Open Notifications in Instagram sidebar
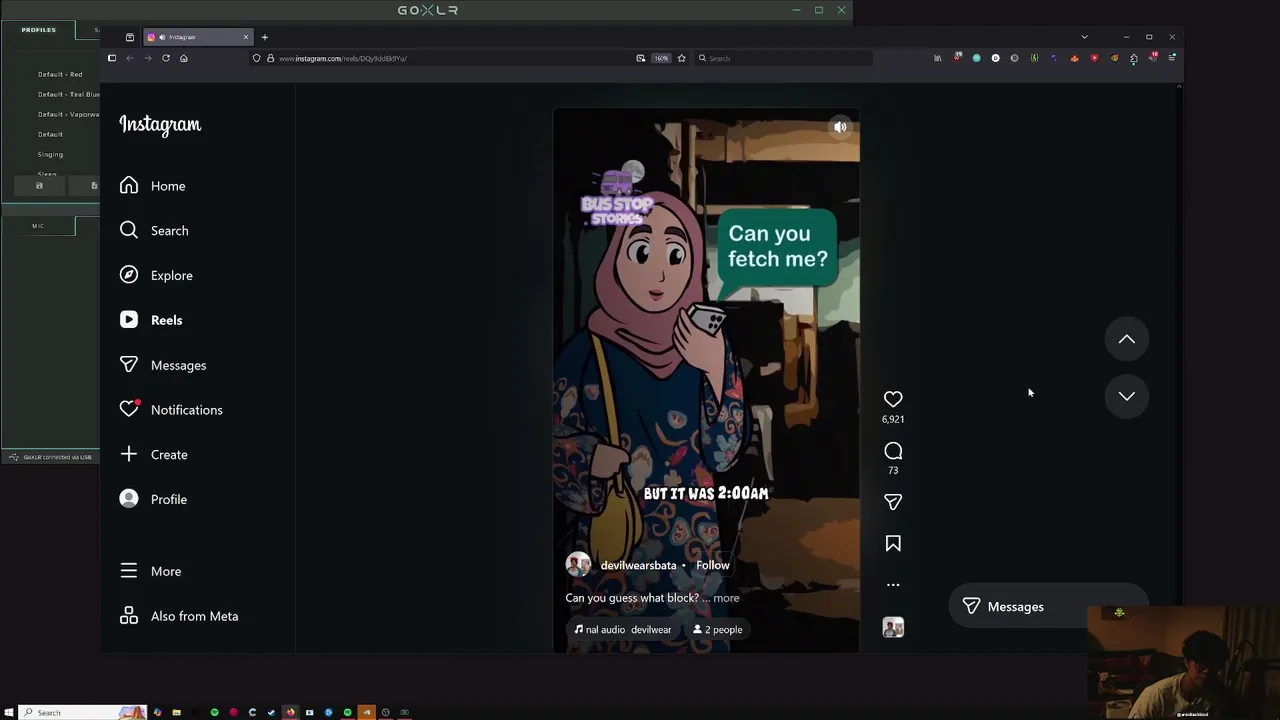Screen dimensions: 1280x720 tap(170, 410)
